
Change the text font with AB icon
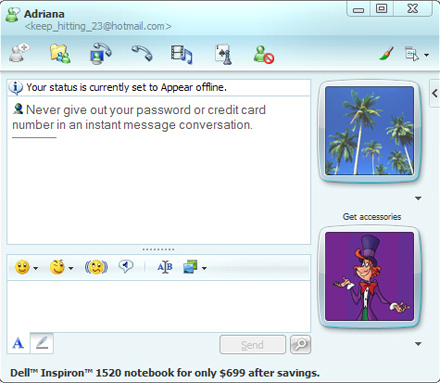(x=165, y=267)
